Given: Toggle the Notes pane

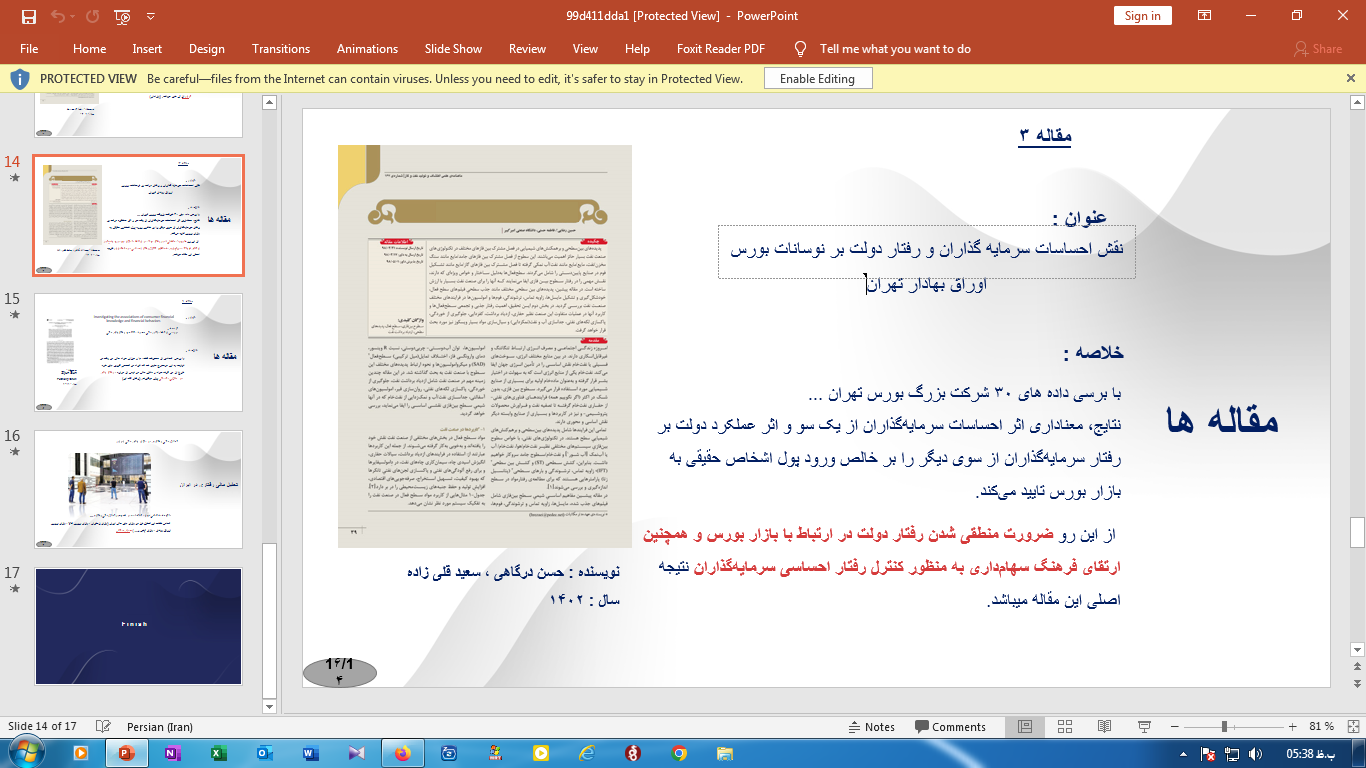Looking at the screenshot, I should (x=870, y=727).
